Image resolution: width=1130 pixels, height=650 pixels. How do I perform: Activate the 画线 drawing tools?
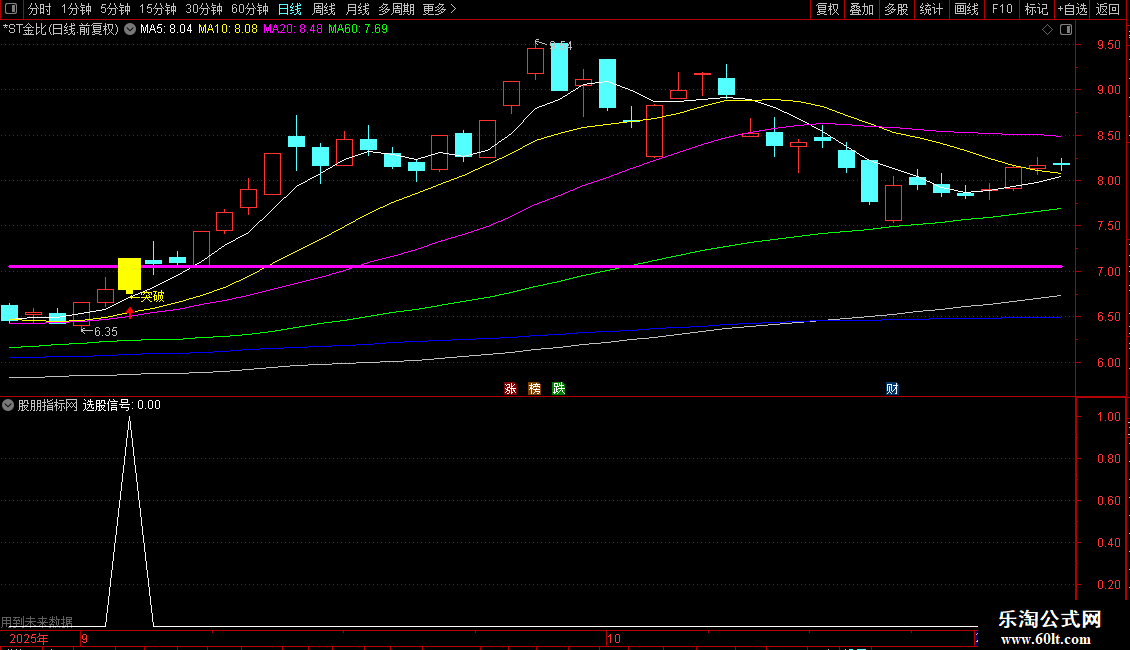(x=966, y=9)
